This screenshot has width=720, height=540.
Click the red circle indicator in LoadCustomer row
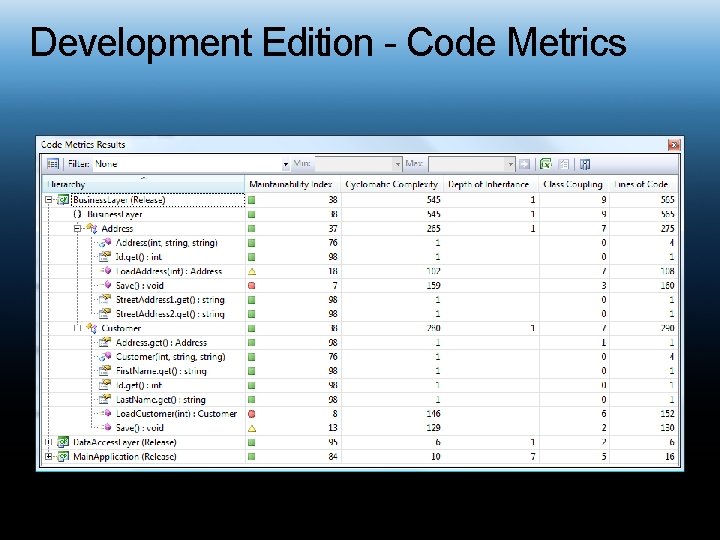point(252,414)
